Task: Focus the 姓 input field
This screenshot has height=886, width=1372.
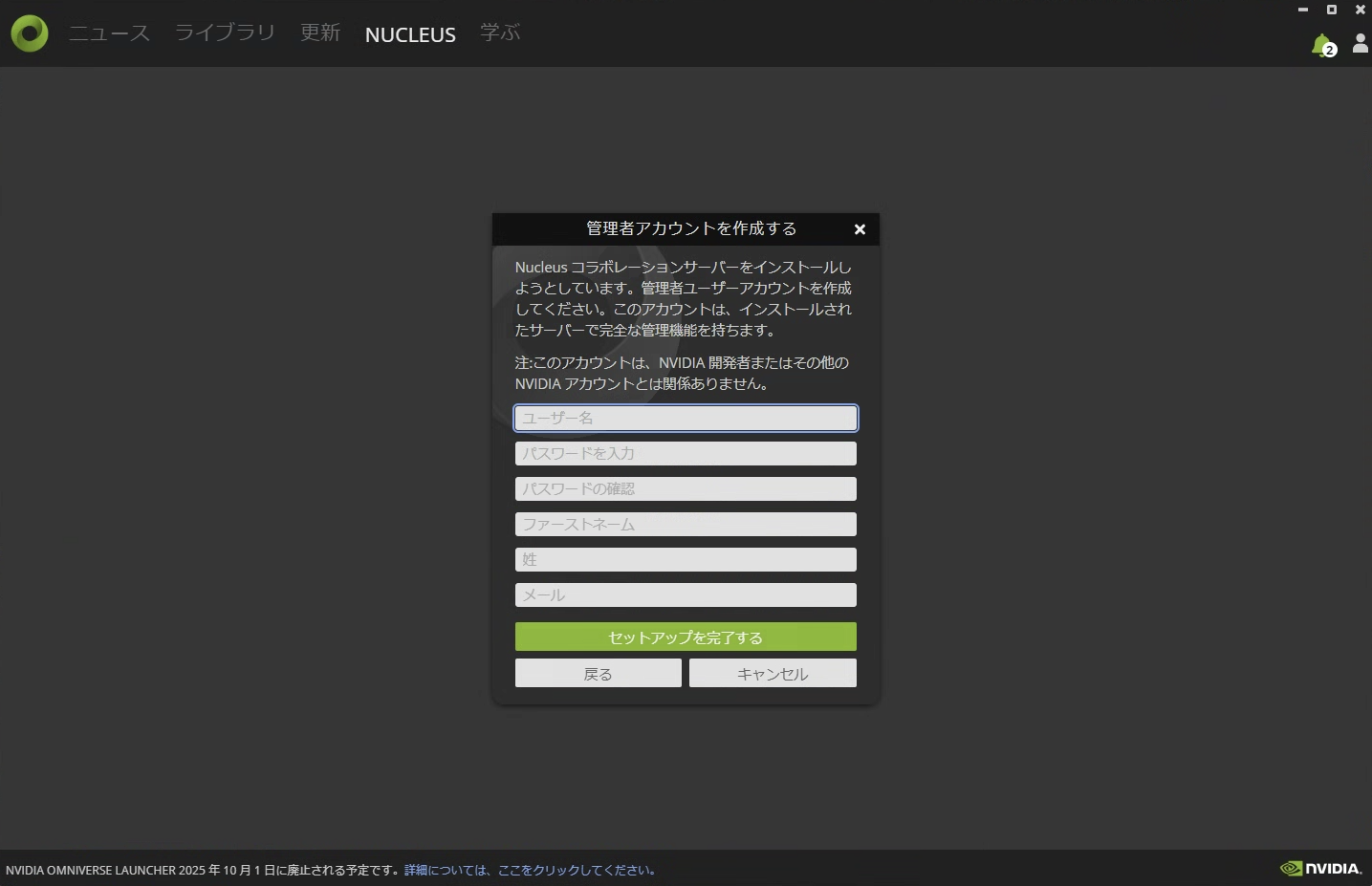Action: [x=686, y=559]
